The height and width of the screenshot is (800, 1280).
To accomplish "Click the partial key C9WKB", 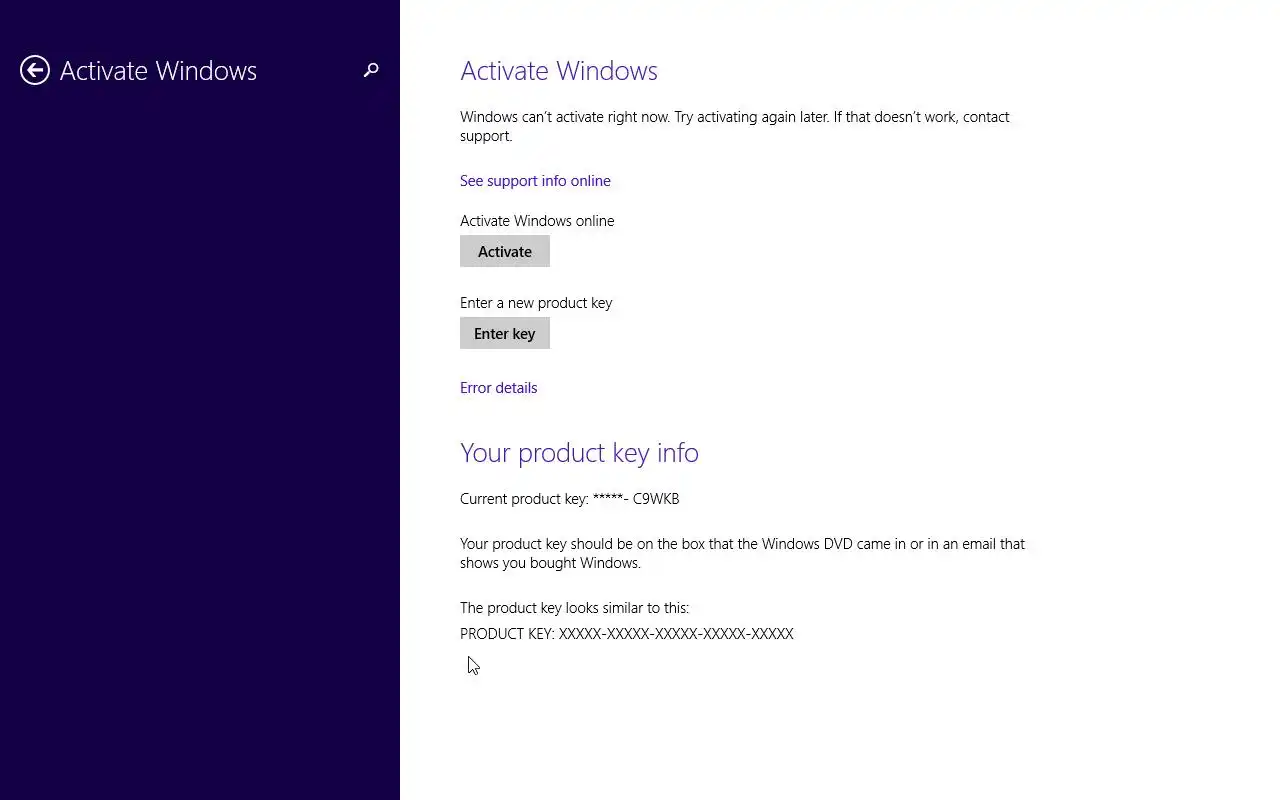I will [656, 498].
